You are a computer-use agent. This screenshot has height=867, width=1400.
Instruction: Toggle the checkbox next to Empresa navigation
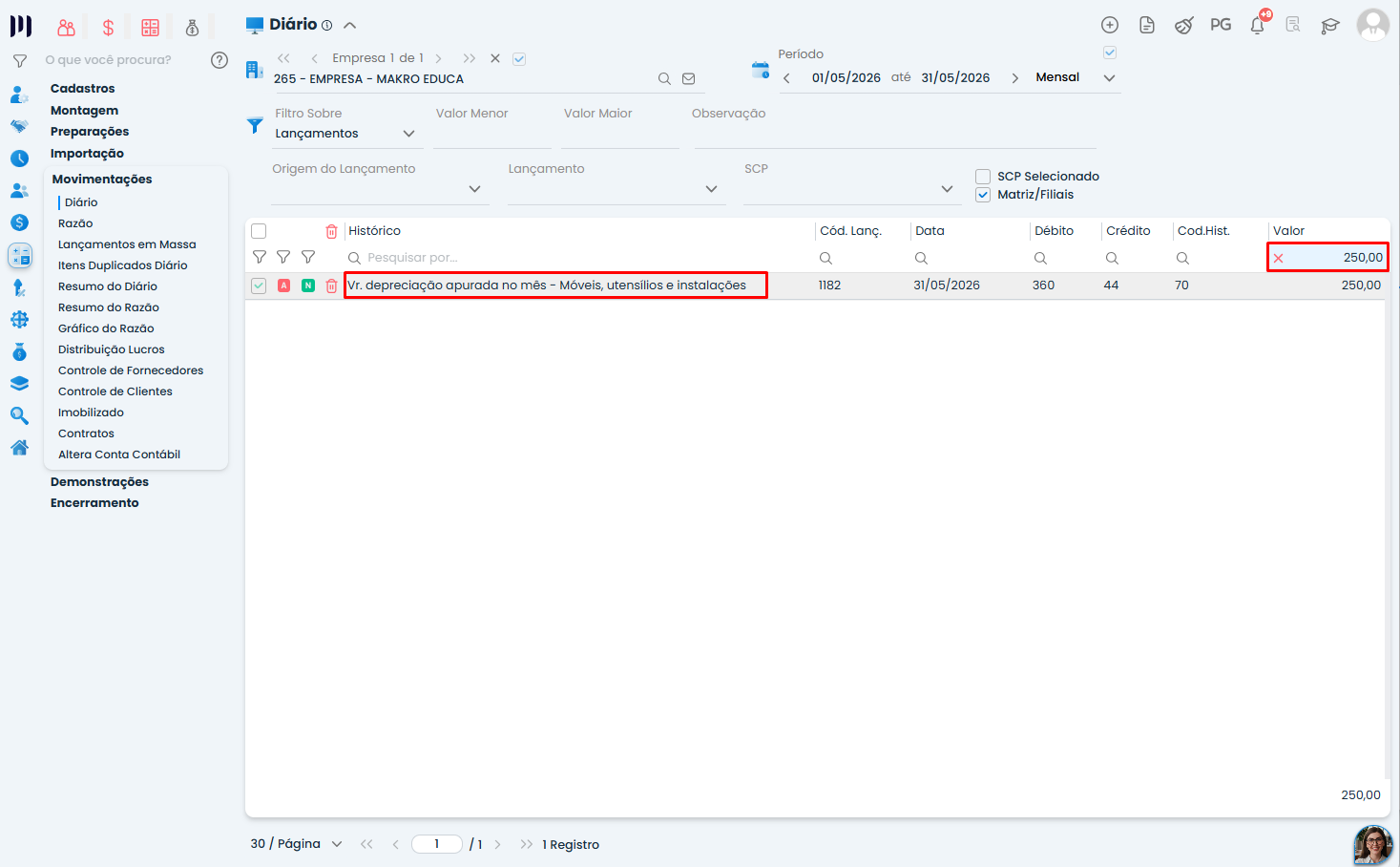point(519,59)
